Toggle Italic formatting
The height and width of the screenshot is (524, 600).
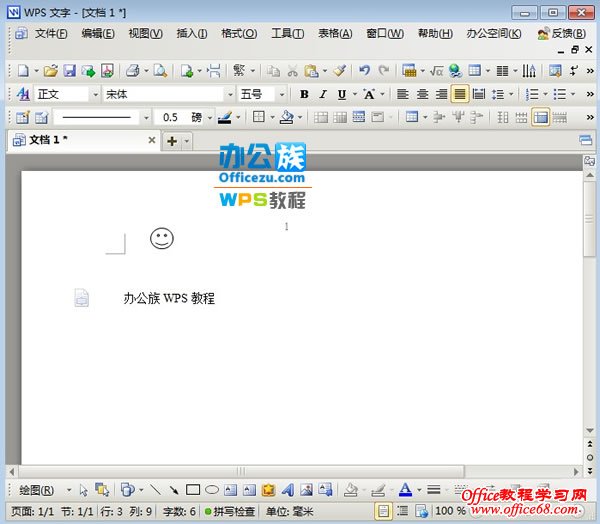[323, 94]
